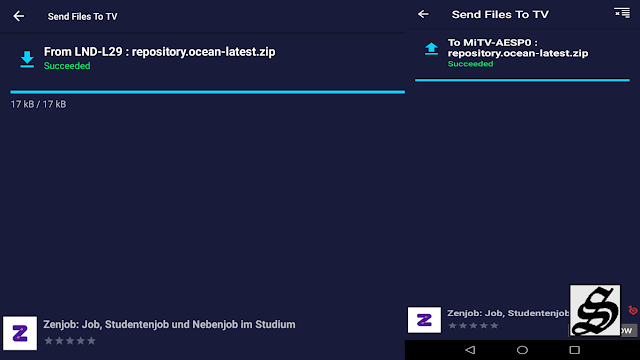The width and height of the screenshot is (640, 360).
Task: Go back using left panel arrow
Action: click(18, 16)
